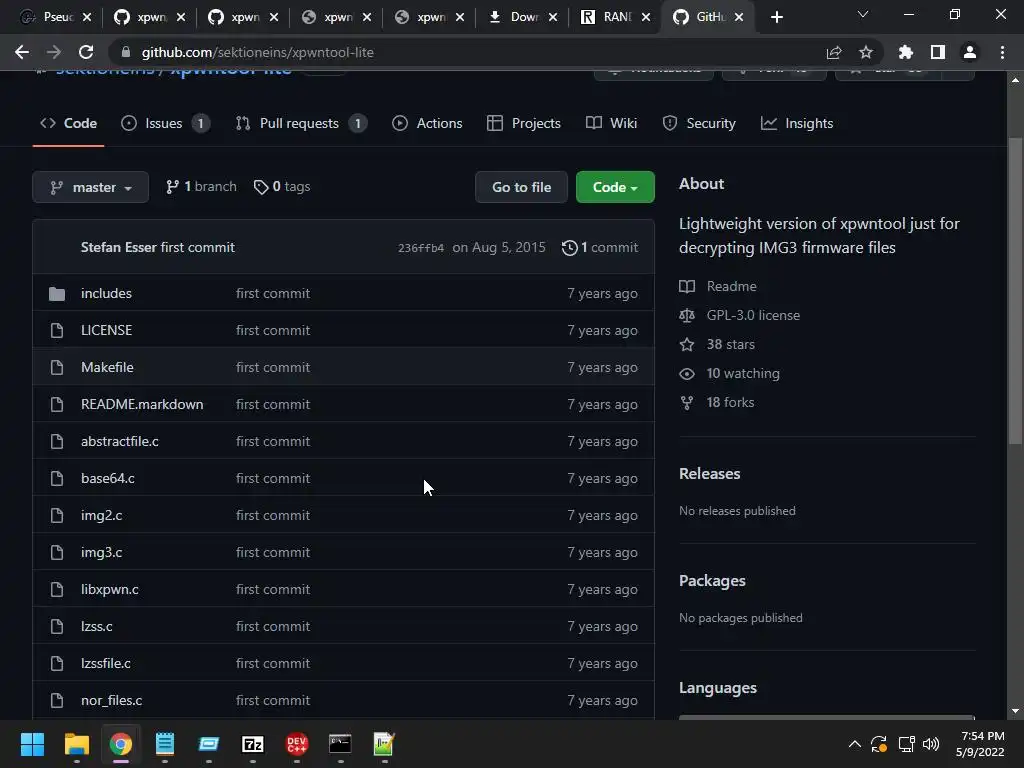Viewport: 1024px width, 768px height.
Task: Open nor_files.c file
Action: (112, 700)
